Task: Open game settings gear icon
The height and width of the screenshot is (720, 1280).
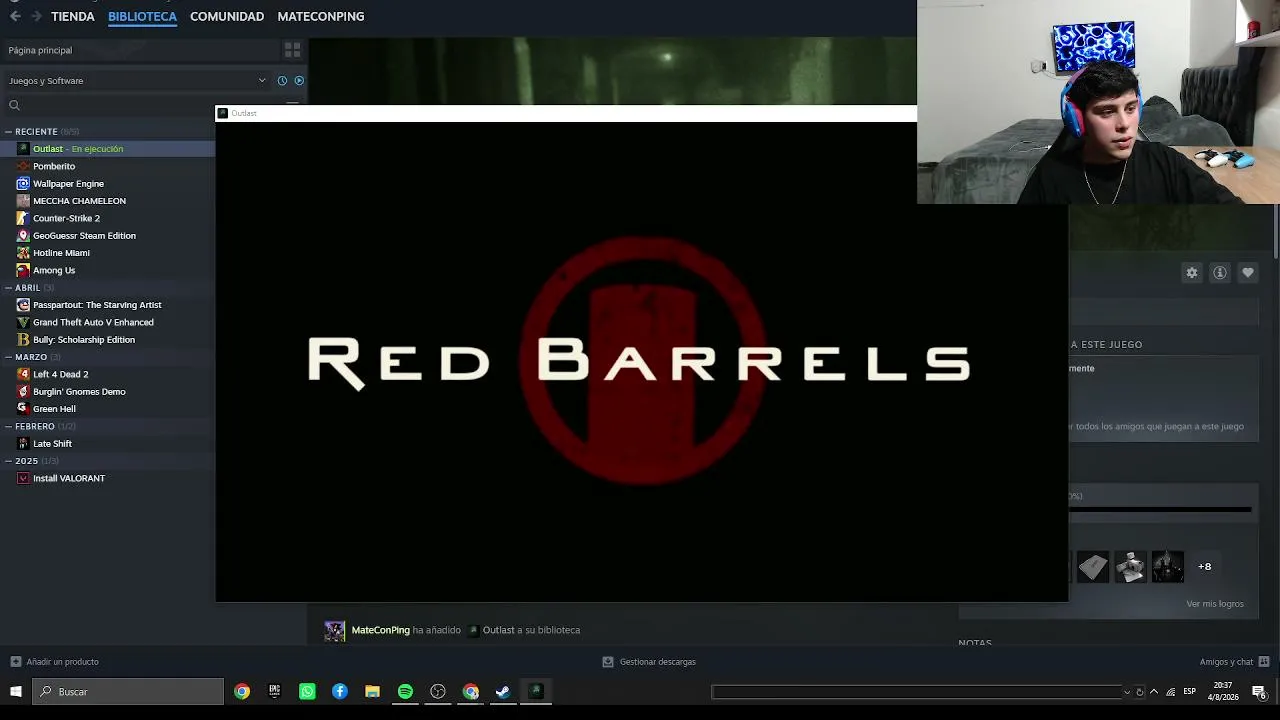Action: point(1192,272)
